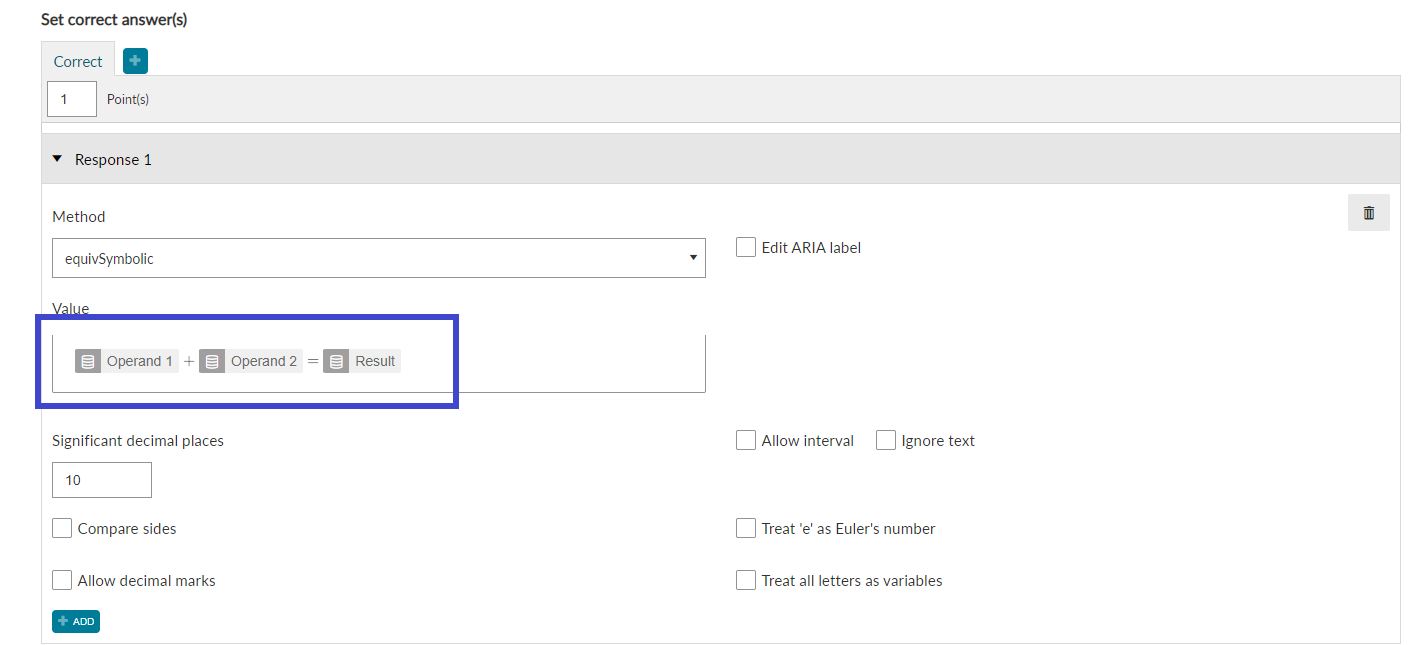Click the Result database icon

336,361
